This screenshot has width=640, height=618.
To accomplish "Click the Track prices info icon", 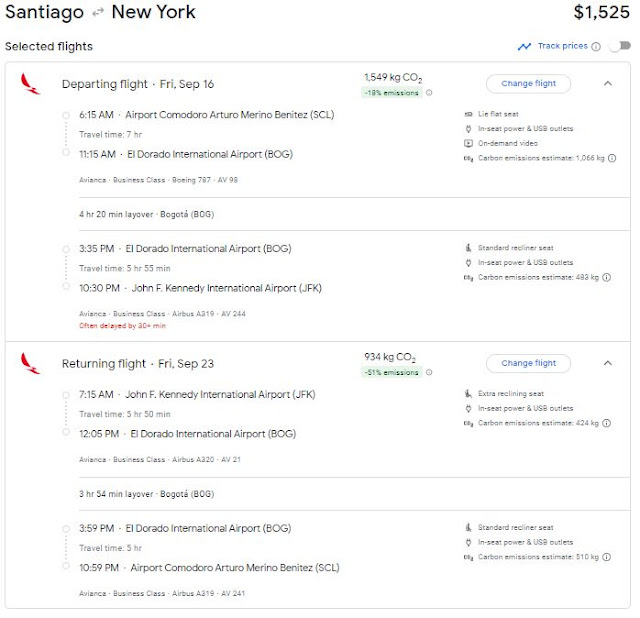I will [596, 46].
